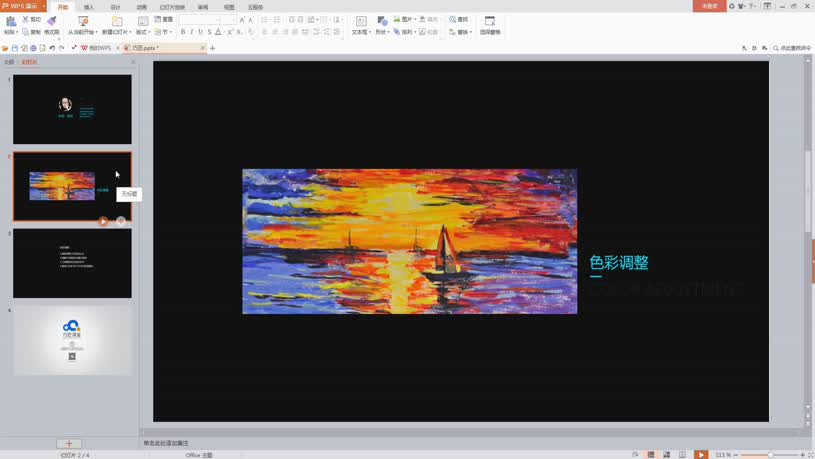Viewport: 815px width, 459px height.
Task: Expand the Replace dropdown arrow
Action: (x=471, y=32)
